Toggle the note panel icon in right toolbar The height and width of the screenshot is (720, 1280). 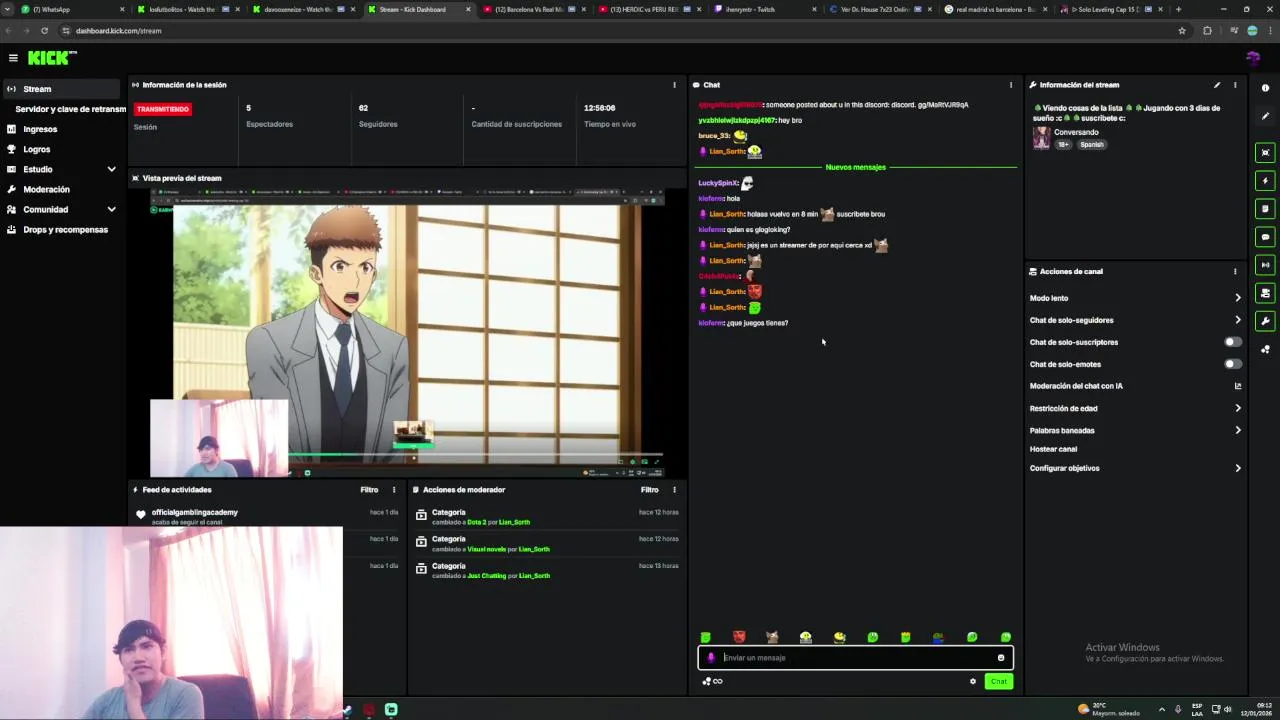pyautogui.click(x=1265, y=209)
